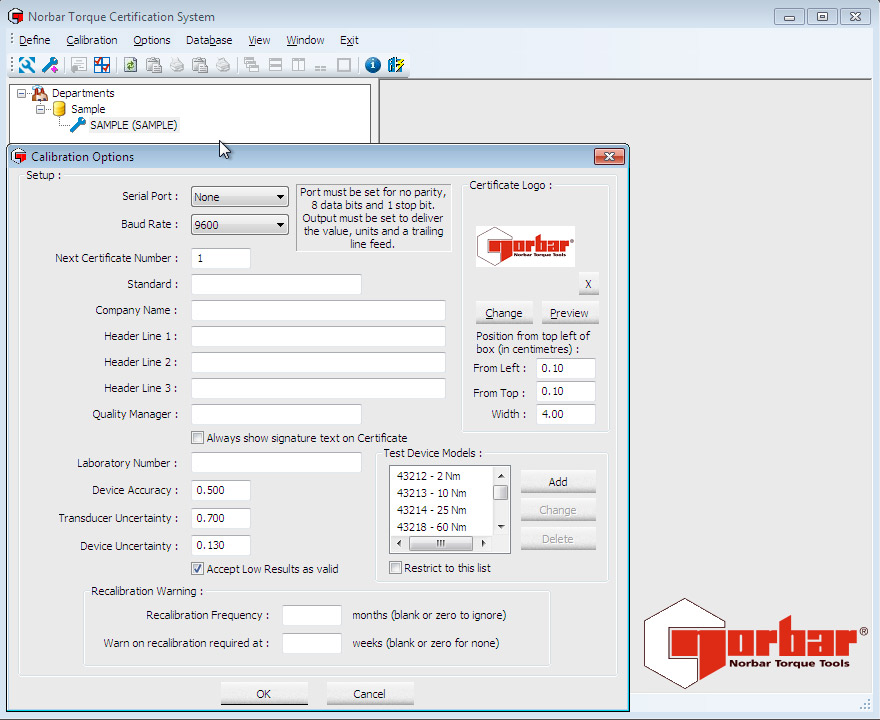Collapse the Departments tree node
This screenshot has height=720, width=880.
click(21, 93)
